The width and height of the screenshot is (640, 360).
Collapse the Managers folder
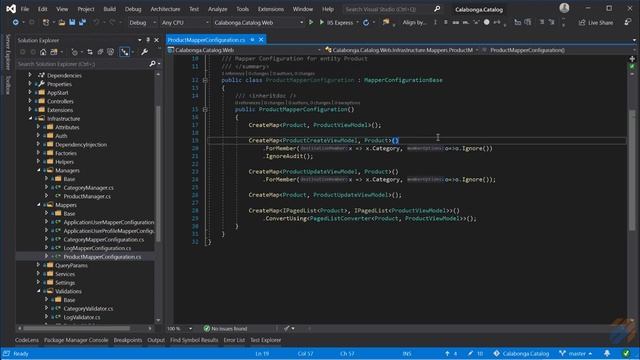click(38, 170)
